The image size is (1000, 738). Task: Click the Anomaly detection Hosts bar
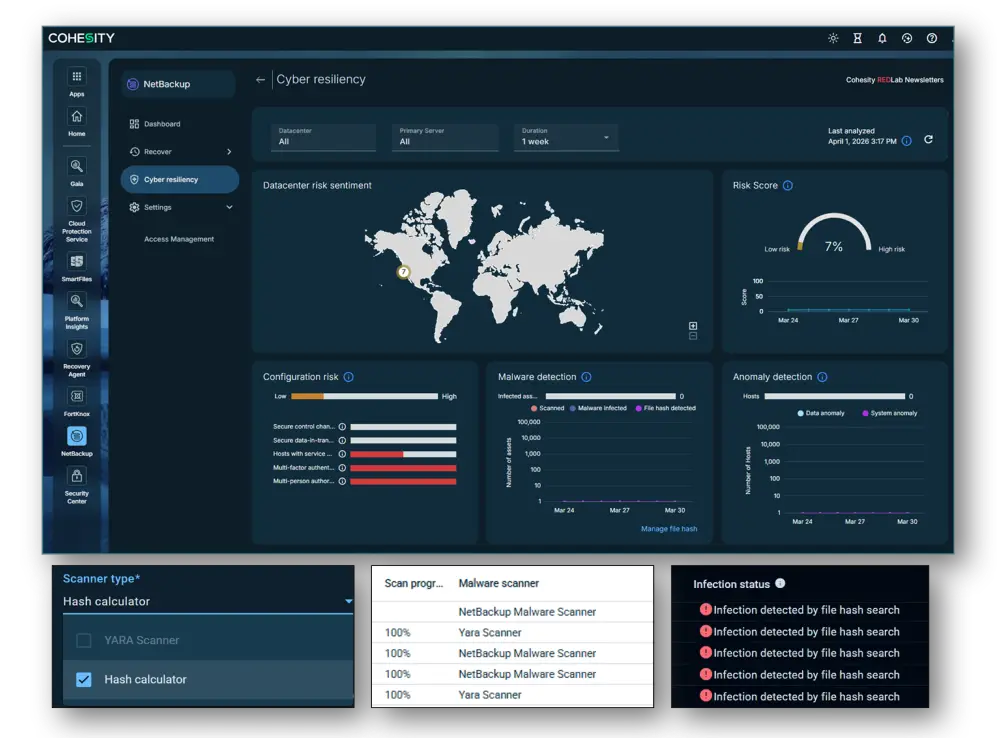click(x=834, y=397)
